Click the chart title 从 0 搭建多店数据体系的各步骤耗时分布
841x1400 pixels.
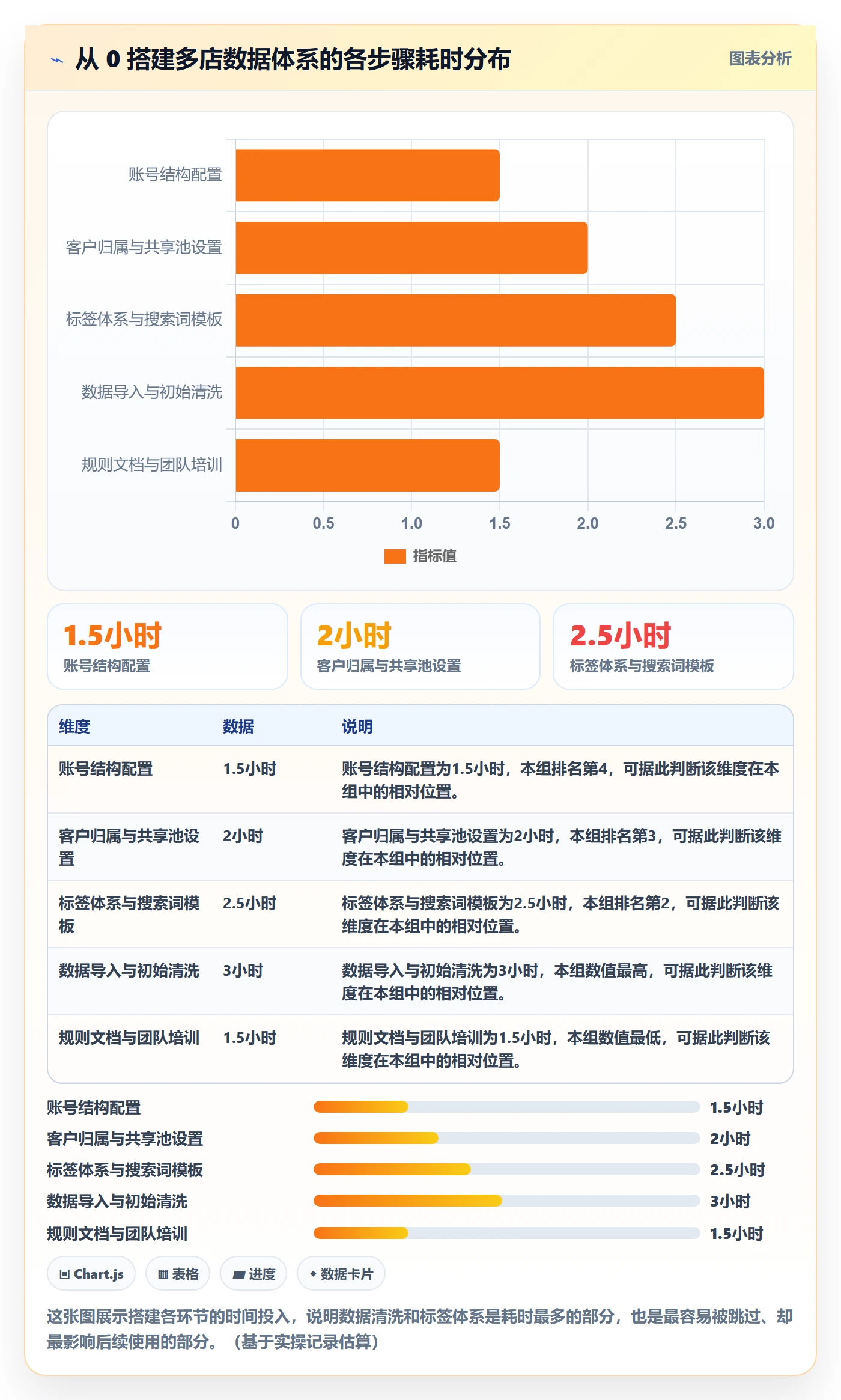tap(293, 59)
